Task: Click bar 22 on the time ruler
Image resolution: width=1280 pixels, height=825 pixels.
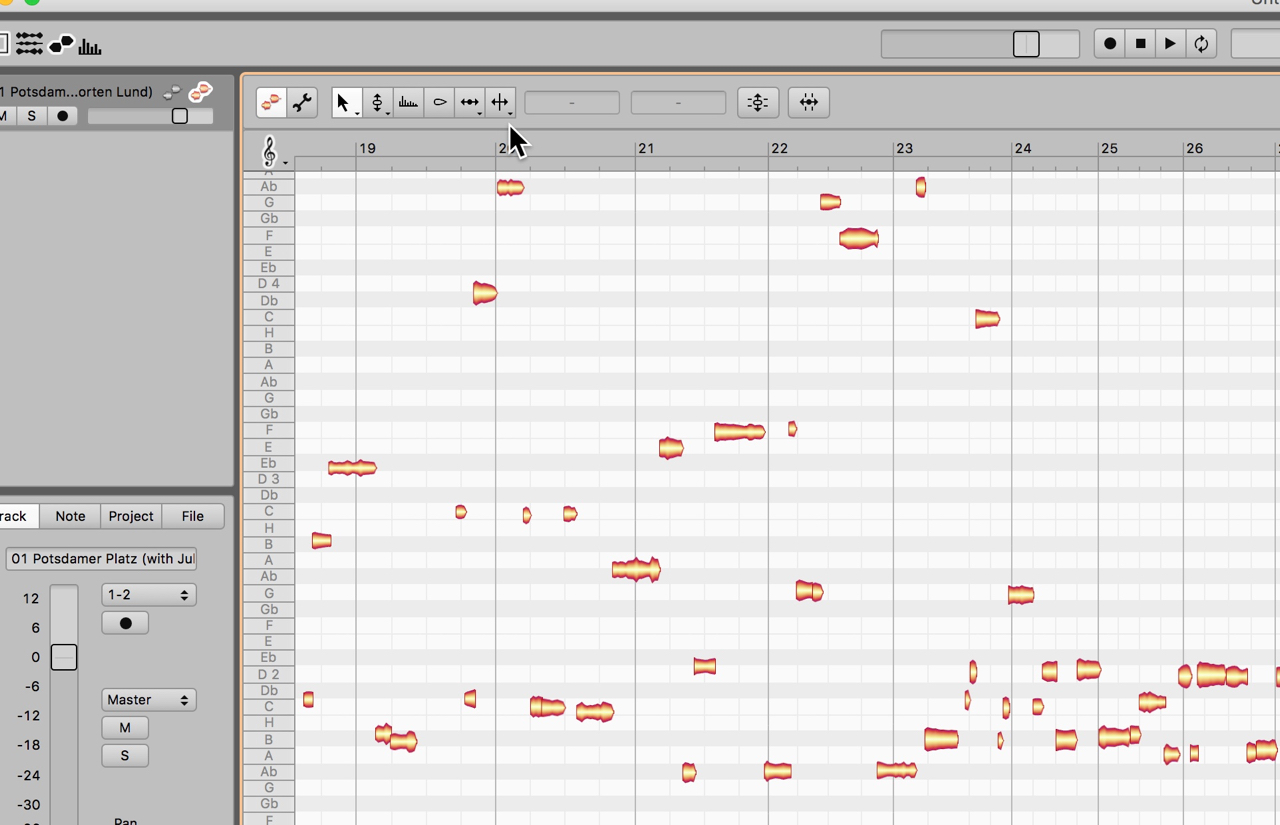Action: pyautogui.click(x=779, y=148)
